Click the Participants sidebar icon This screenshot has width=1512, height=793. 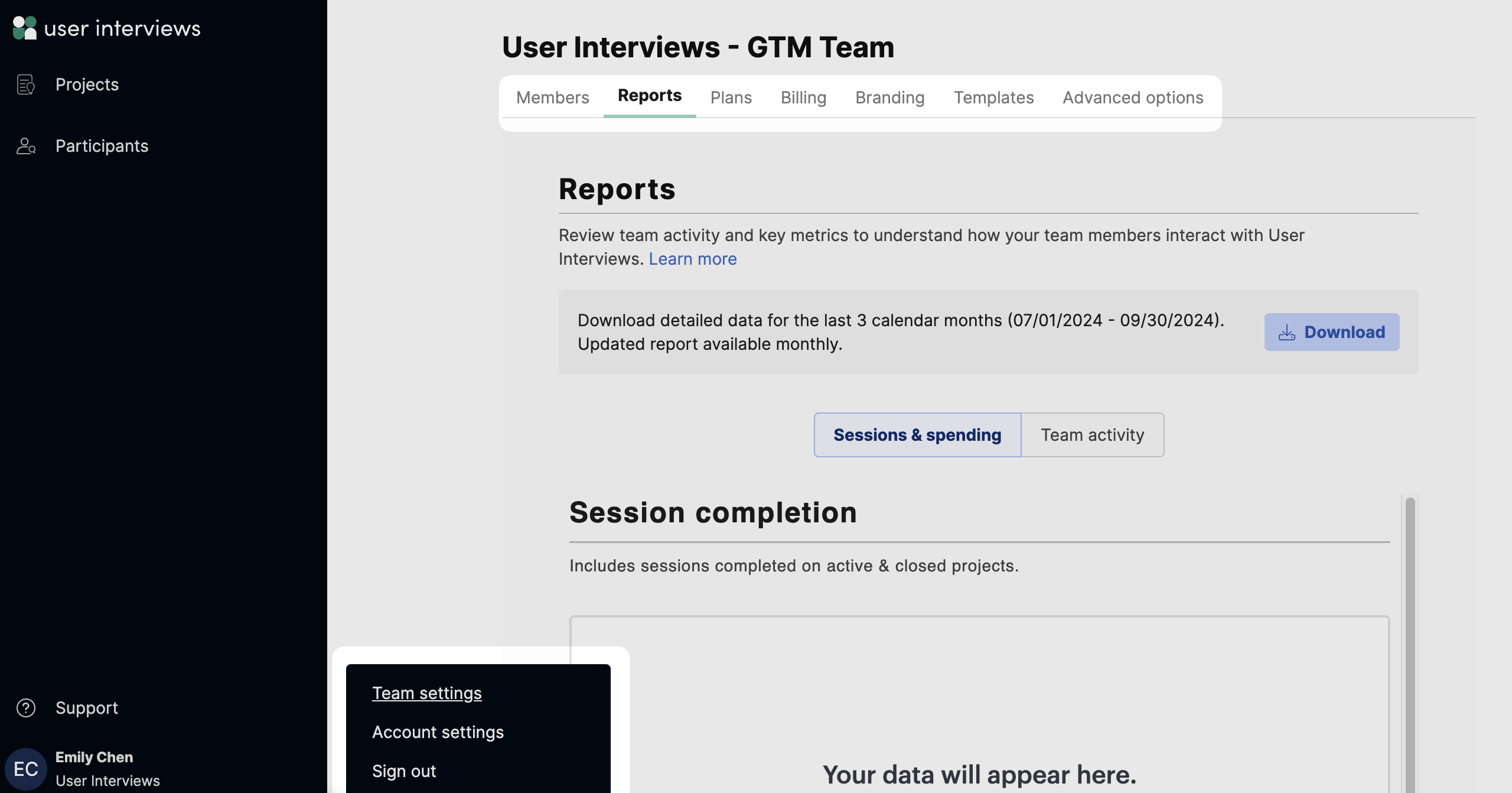(x=26, y=146)
